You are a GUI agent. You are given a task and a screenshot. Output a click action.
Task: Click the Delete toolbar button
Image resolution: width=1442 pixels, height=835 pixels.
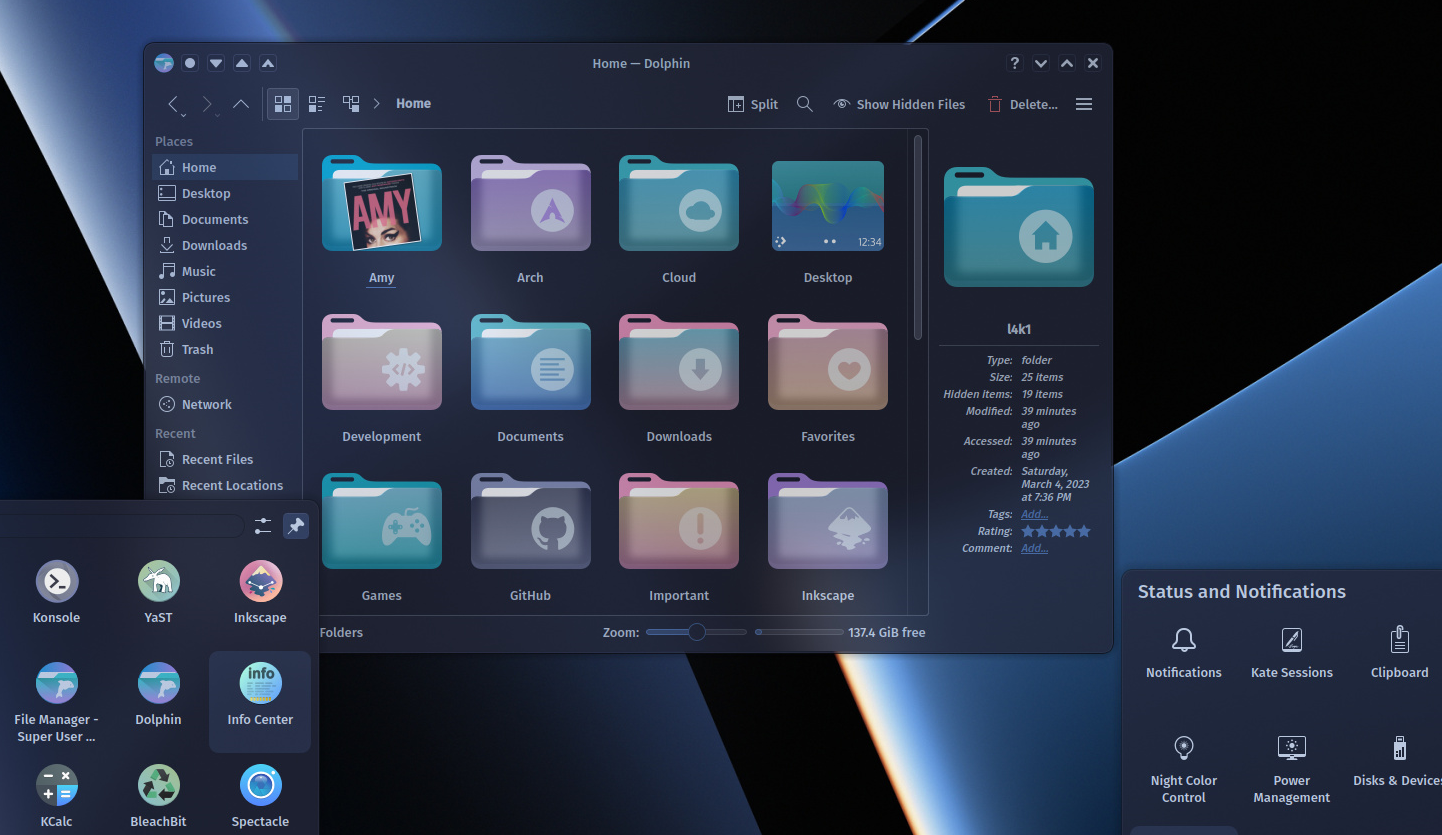point(1022,103)
